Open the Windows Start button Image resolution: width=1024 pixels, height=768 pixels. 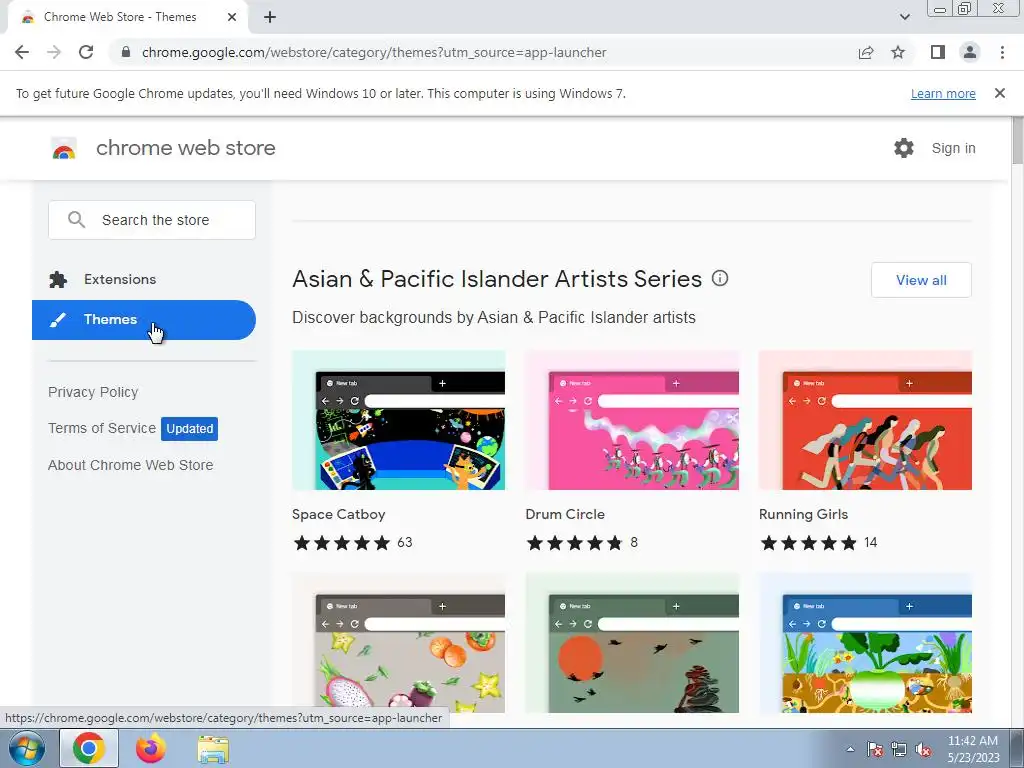pyautogui.click(x=27, y=748)
